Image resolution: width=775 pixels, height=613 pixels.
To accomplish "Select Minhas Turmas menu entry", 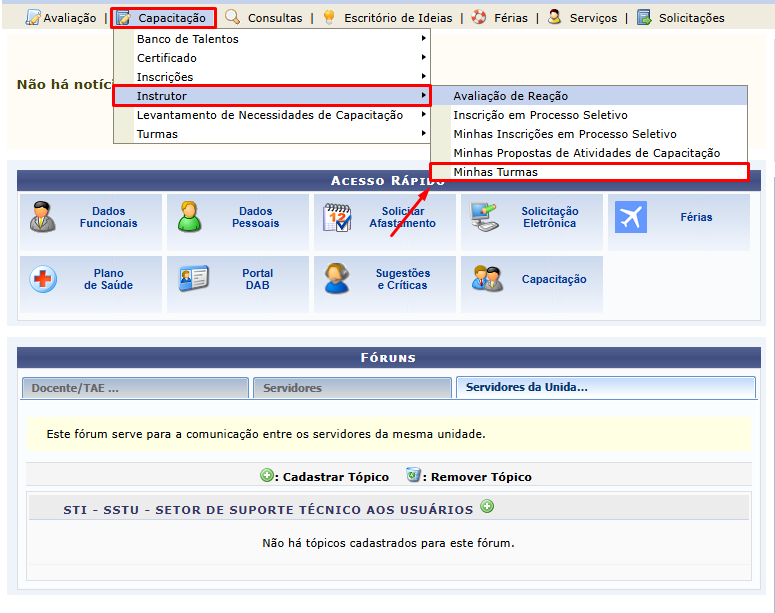I will (x=589, y=172).
